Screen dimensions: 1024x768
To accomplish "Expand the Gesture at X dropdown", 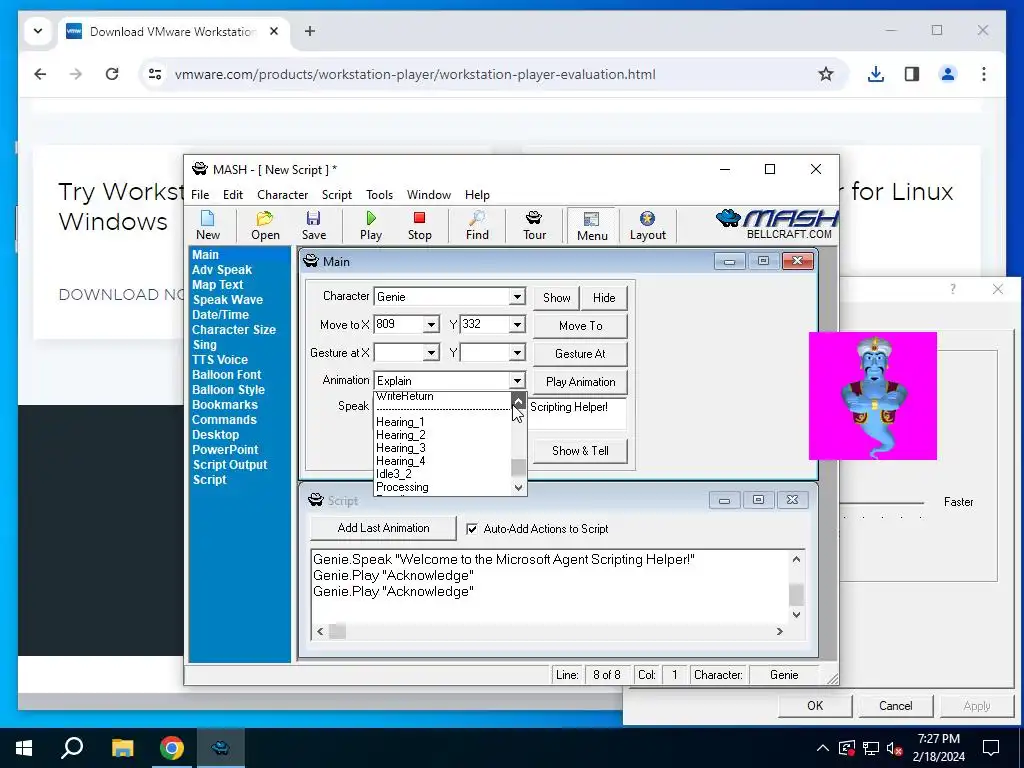I will (431, 353).
